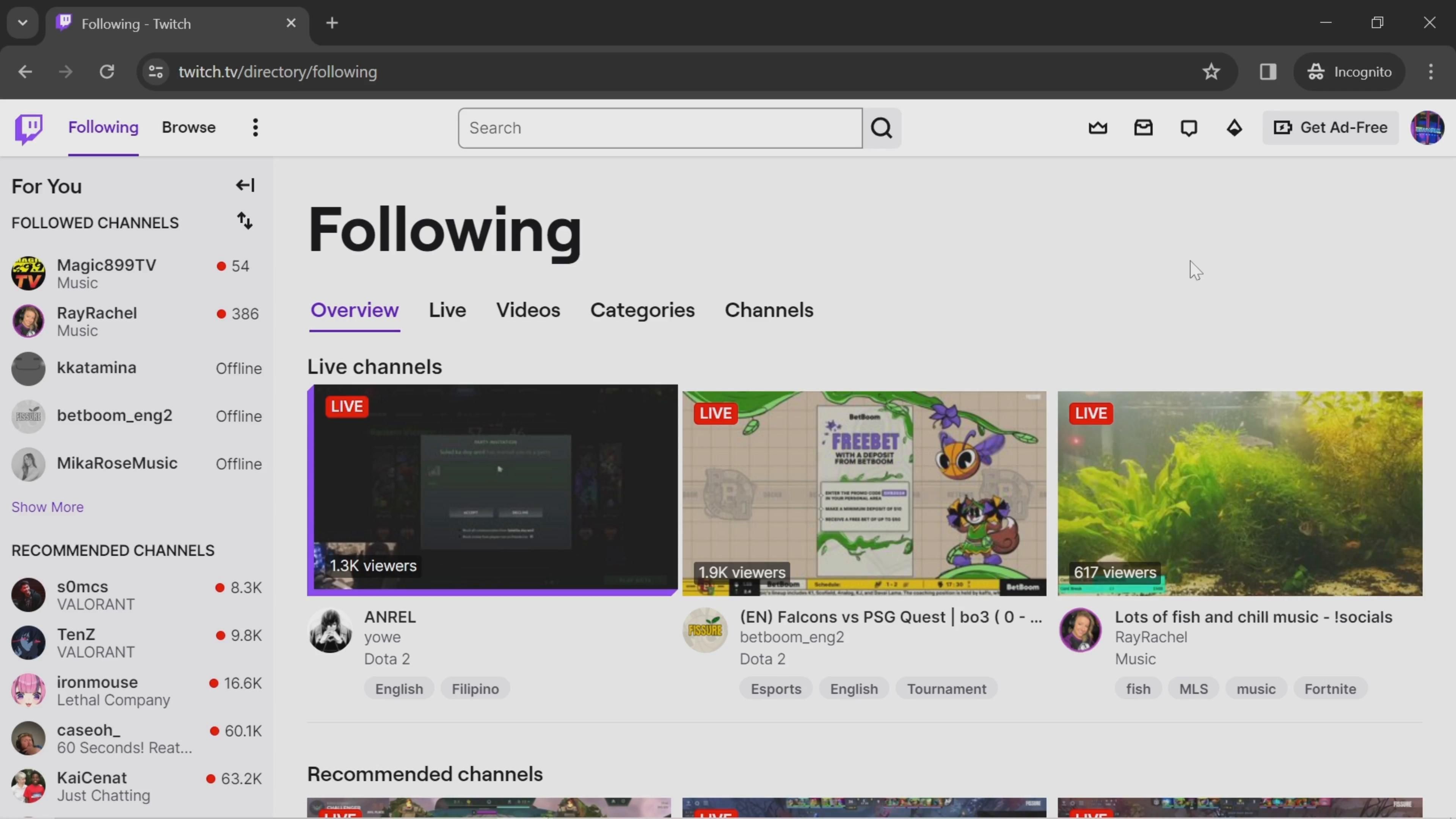1456x819 pixels.
Task: Click into the Search input field
Action: 660,128
